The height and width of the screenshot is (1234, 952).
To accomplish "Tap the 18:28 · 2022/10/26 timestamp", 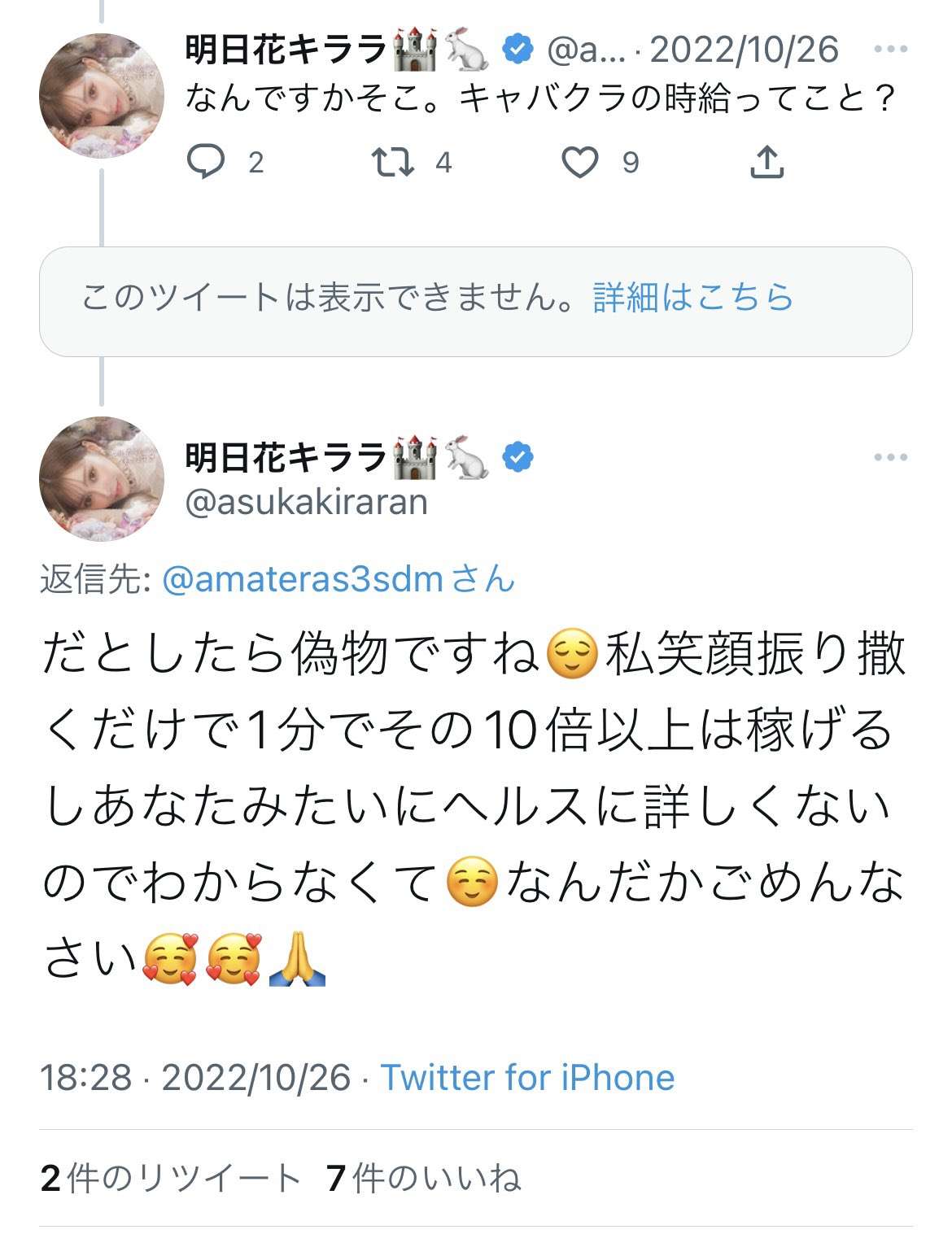I will (195, 1078).
